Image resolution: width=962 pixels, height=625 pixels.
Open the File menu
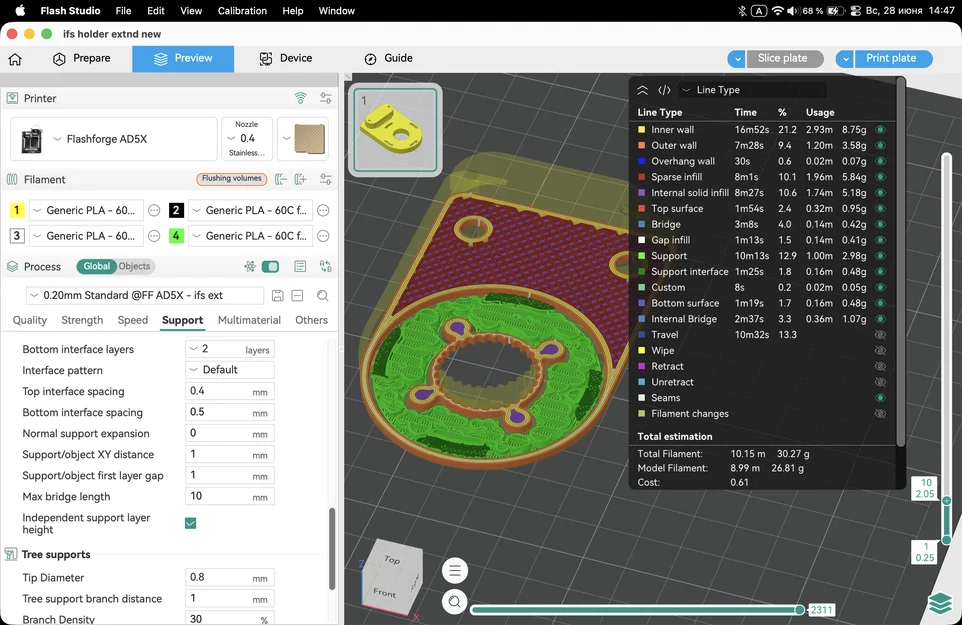[123, 11]
